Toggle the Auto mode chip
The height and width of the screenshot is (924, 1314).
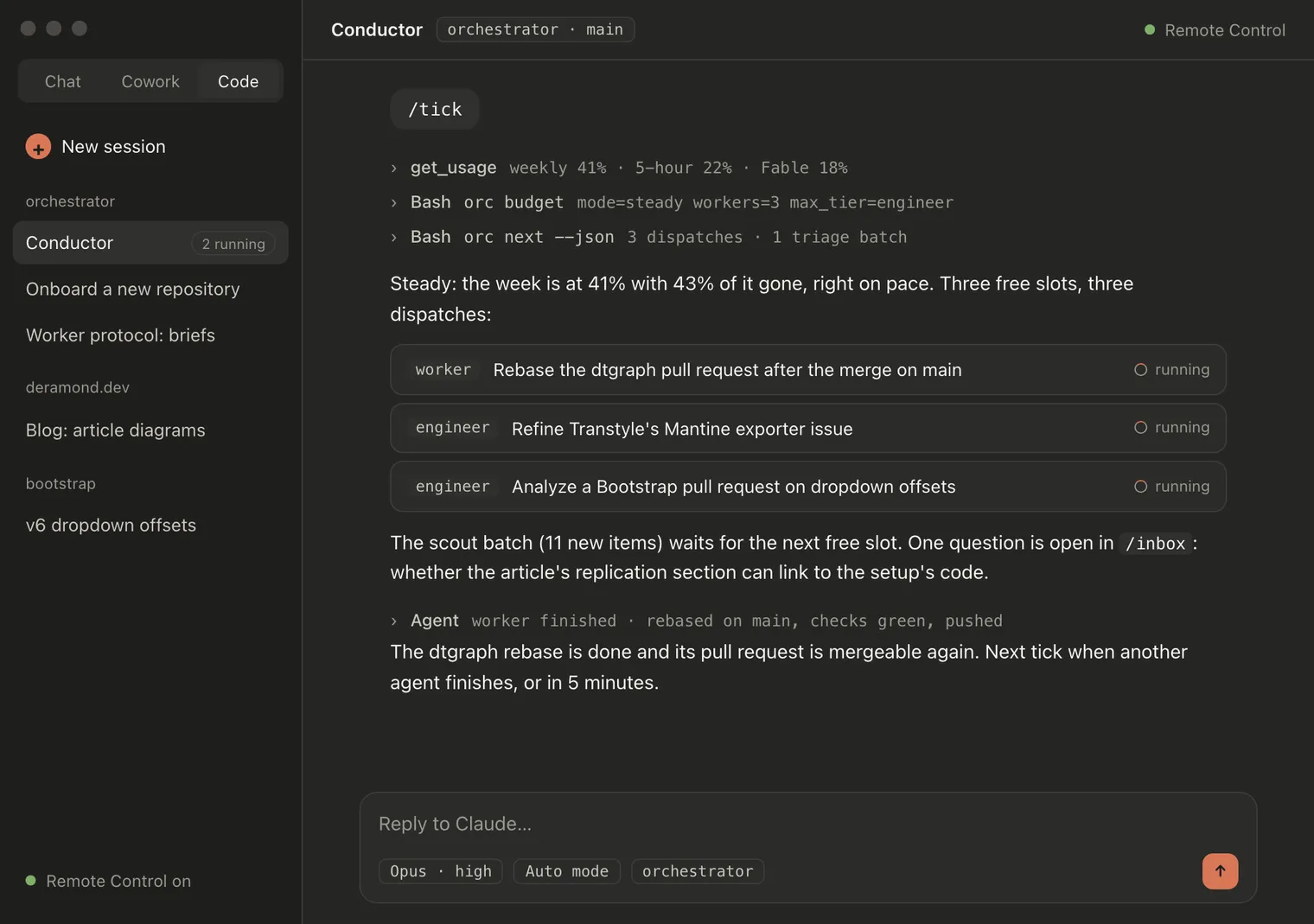pos(566,871)
